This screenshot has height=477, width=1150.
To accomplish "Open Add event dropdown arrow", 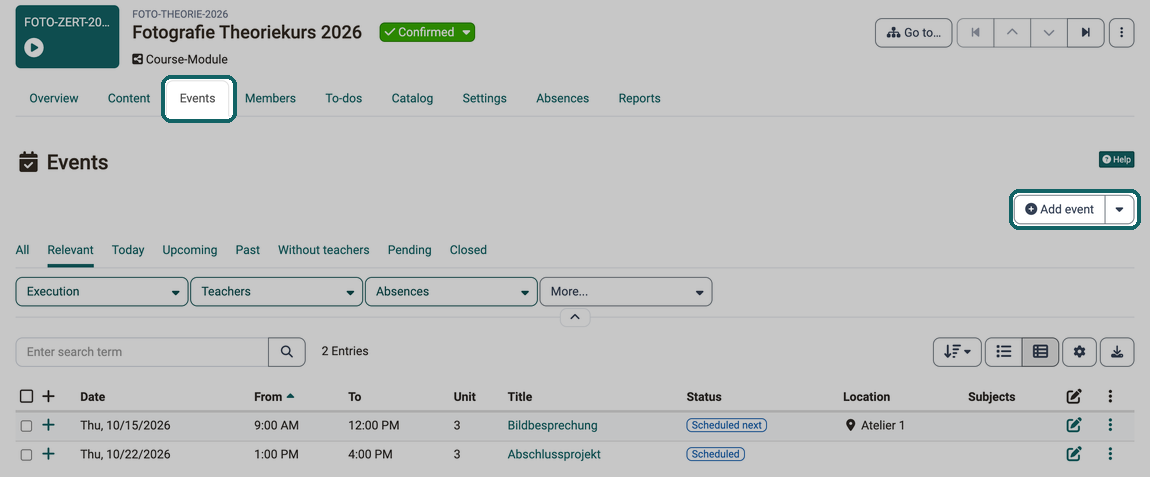I will tap(1119, 209).
